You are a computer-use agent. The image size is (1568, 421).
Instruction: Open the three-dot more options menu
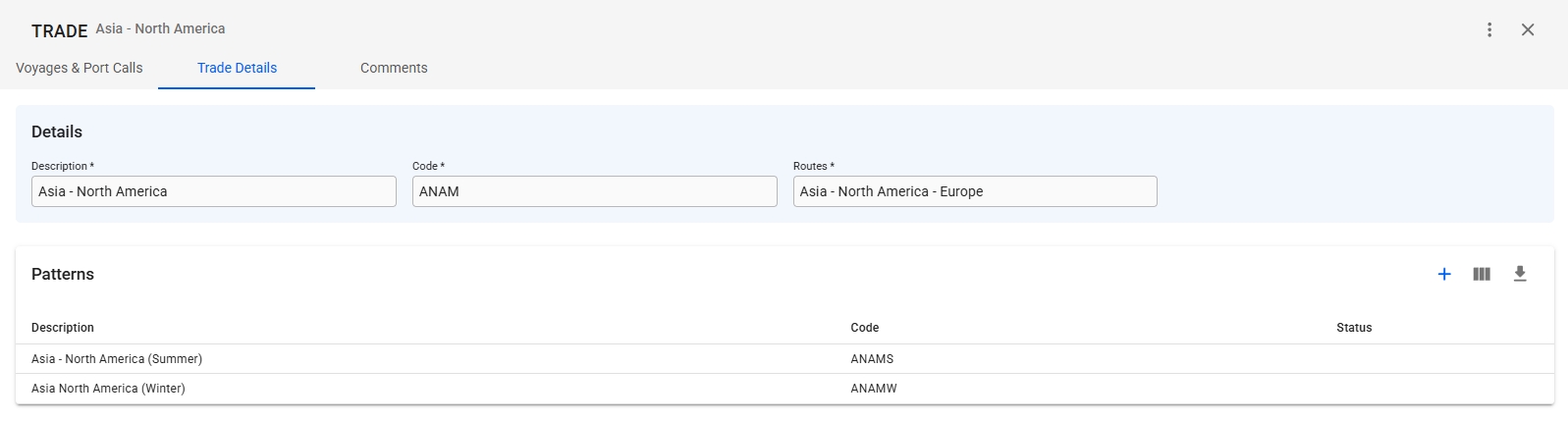[1489, 29]
